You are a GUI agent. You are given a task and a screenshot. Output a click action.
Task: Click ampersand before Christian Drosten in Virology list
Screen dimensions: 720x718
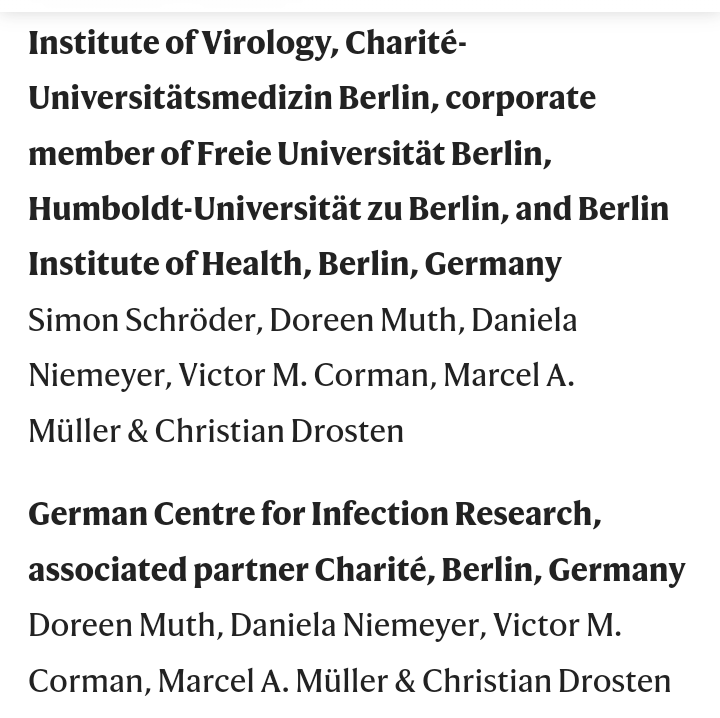[x=137, y=431]
